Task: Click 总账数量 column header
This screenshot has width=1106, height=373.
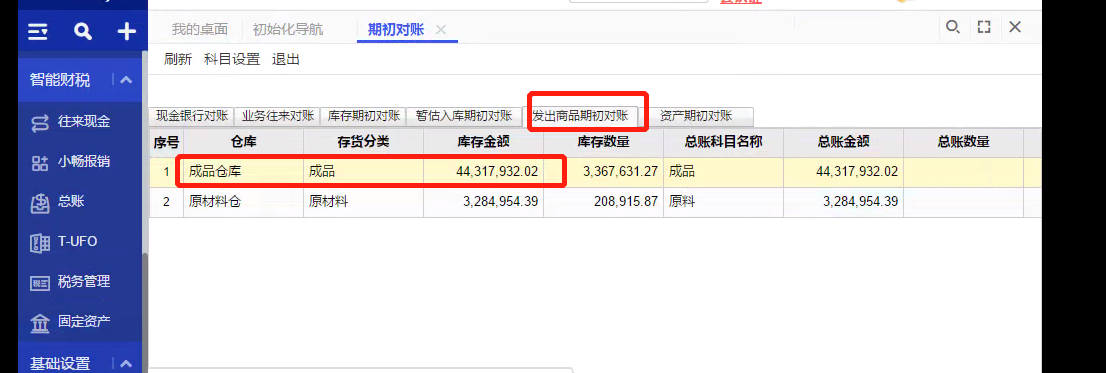Action: click(963, 142)
